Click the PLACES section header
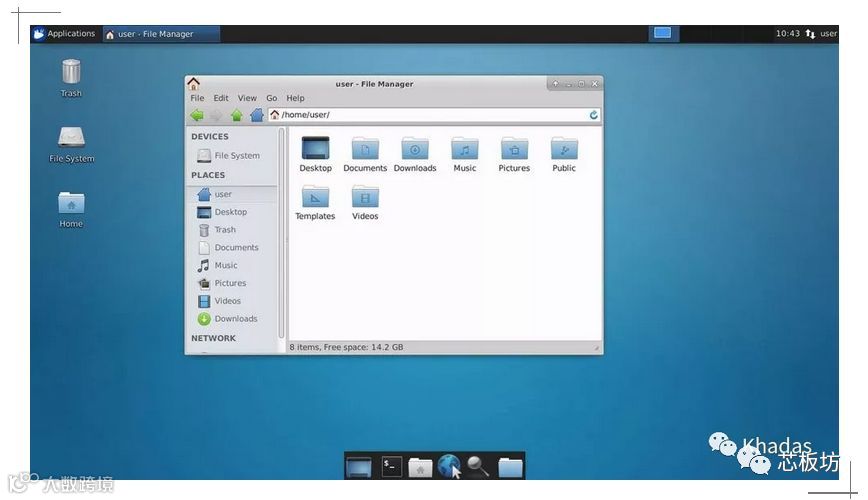Viewport: 868px width, 500px height. [x=208, y=175]
